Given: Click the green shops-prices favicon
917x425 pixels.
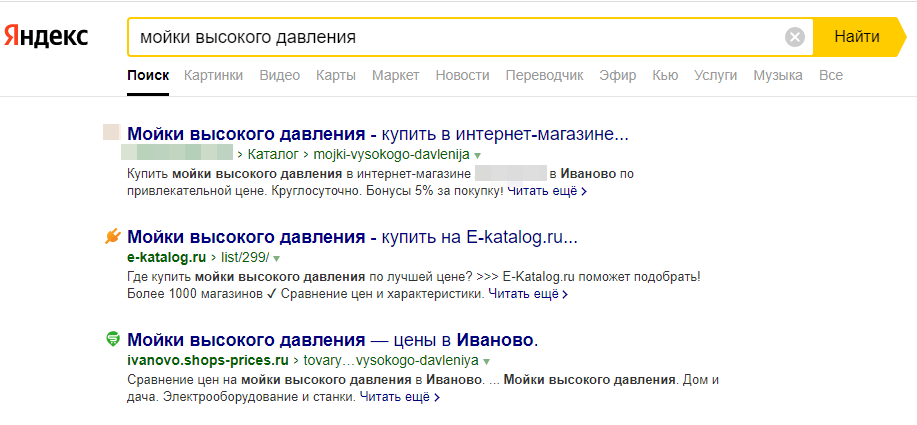Looking at the screenshot, I should (x=112, y=339).
